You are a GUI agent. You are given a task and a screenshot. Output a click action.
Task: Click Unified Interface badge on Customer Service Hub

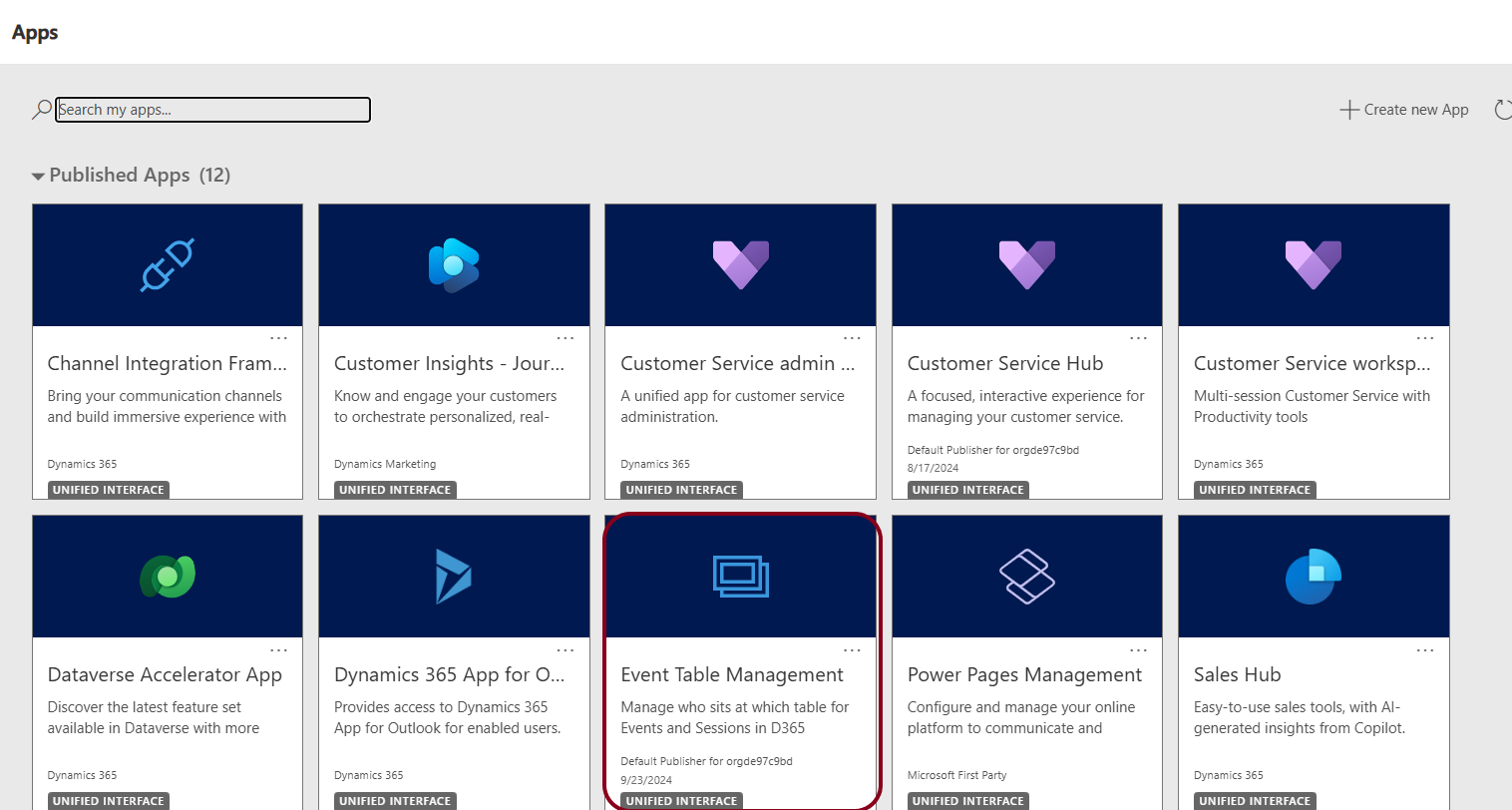pos(967,490)
